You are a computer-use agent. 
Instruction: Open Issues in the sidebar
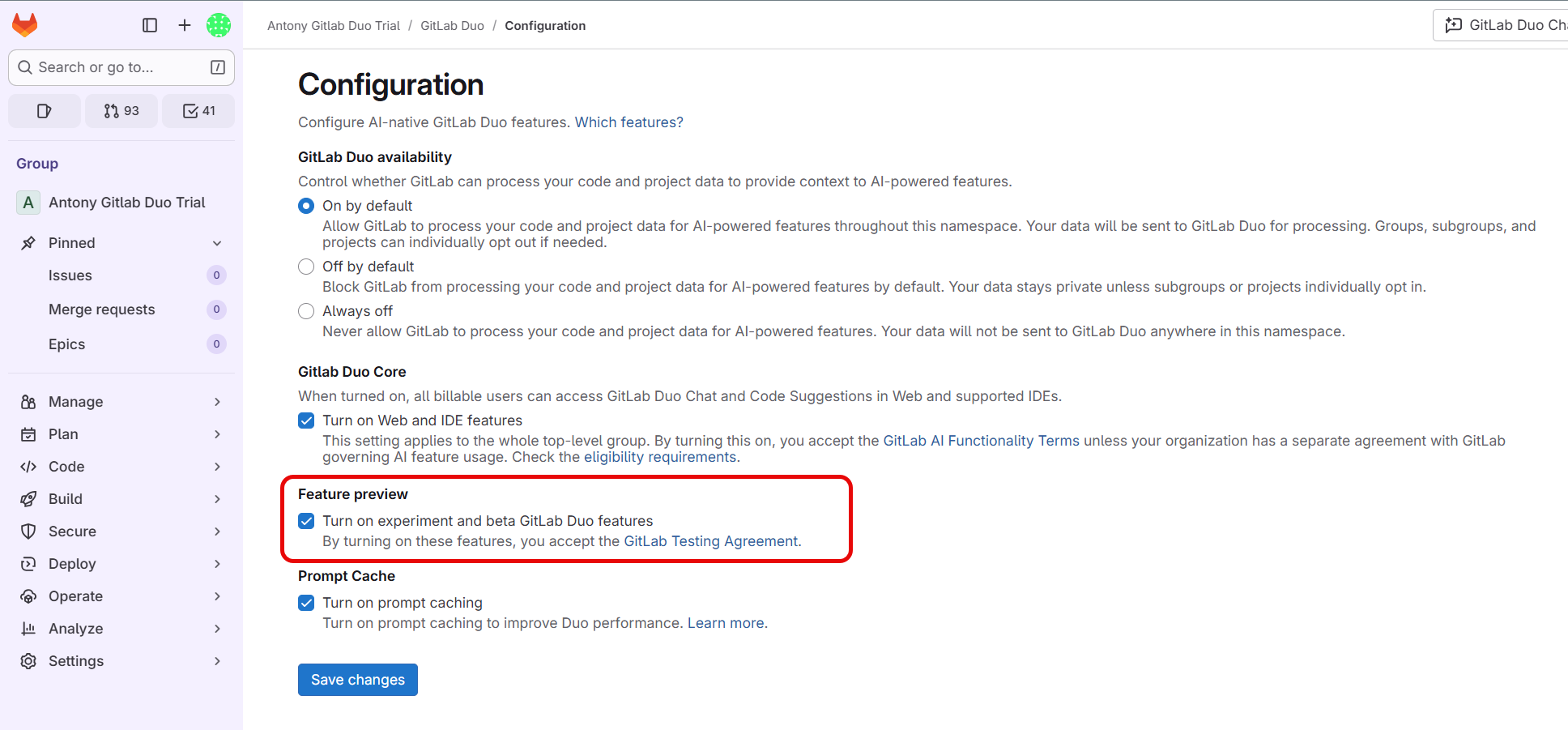(70, 275)
